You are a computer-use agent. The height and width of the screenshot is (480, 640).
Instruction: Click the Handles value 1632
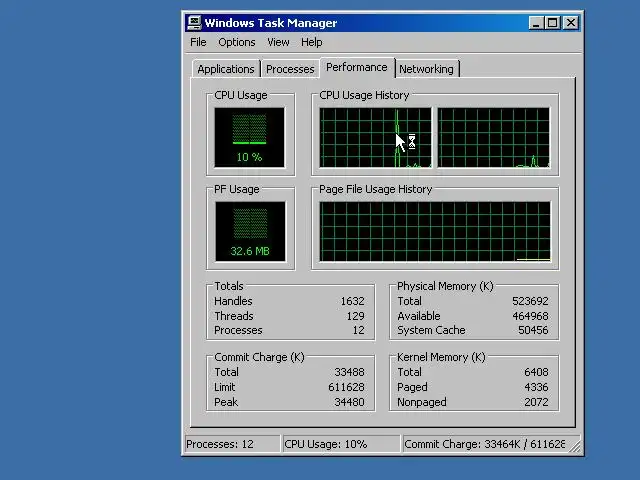click(x=353, y=301)
